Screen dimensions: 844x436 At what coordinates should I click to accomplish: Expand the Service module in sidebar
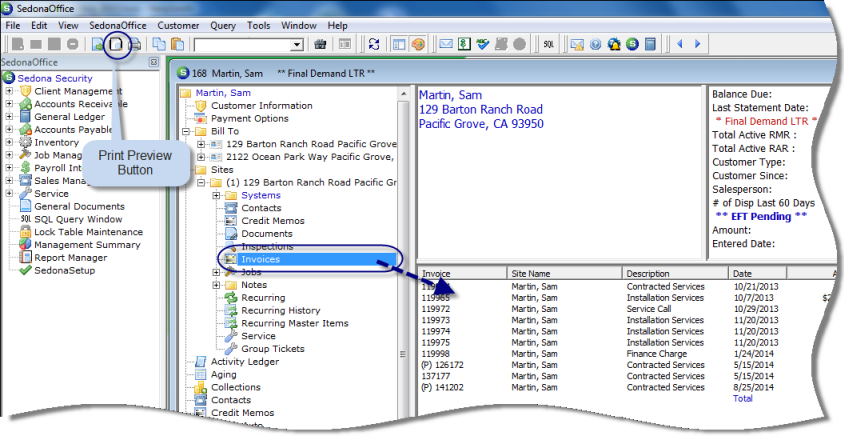tap(9, 193)
